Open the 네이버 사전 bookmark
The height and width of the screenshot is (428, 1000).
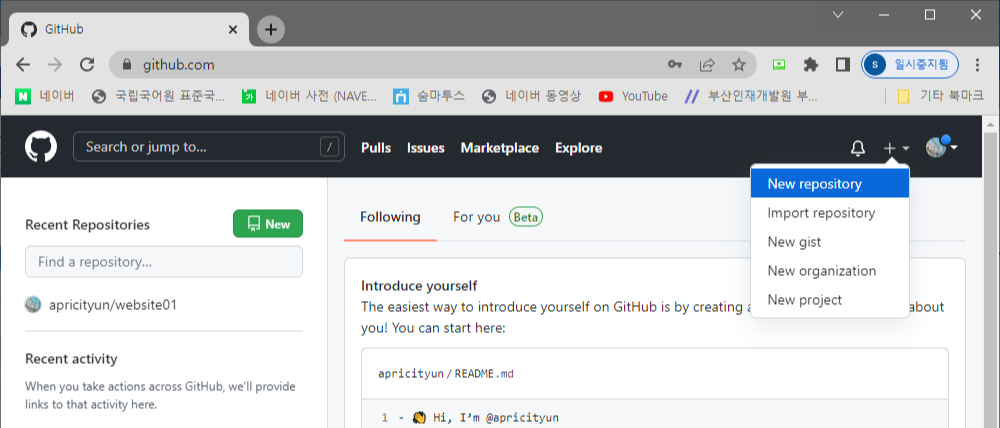point(309,96)
